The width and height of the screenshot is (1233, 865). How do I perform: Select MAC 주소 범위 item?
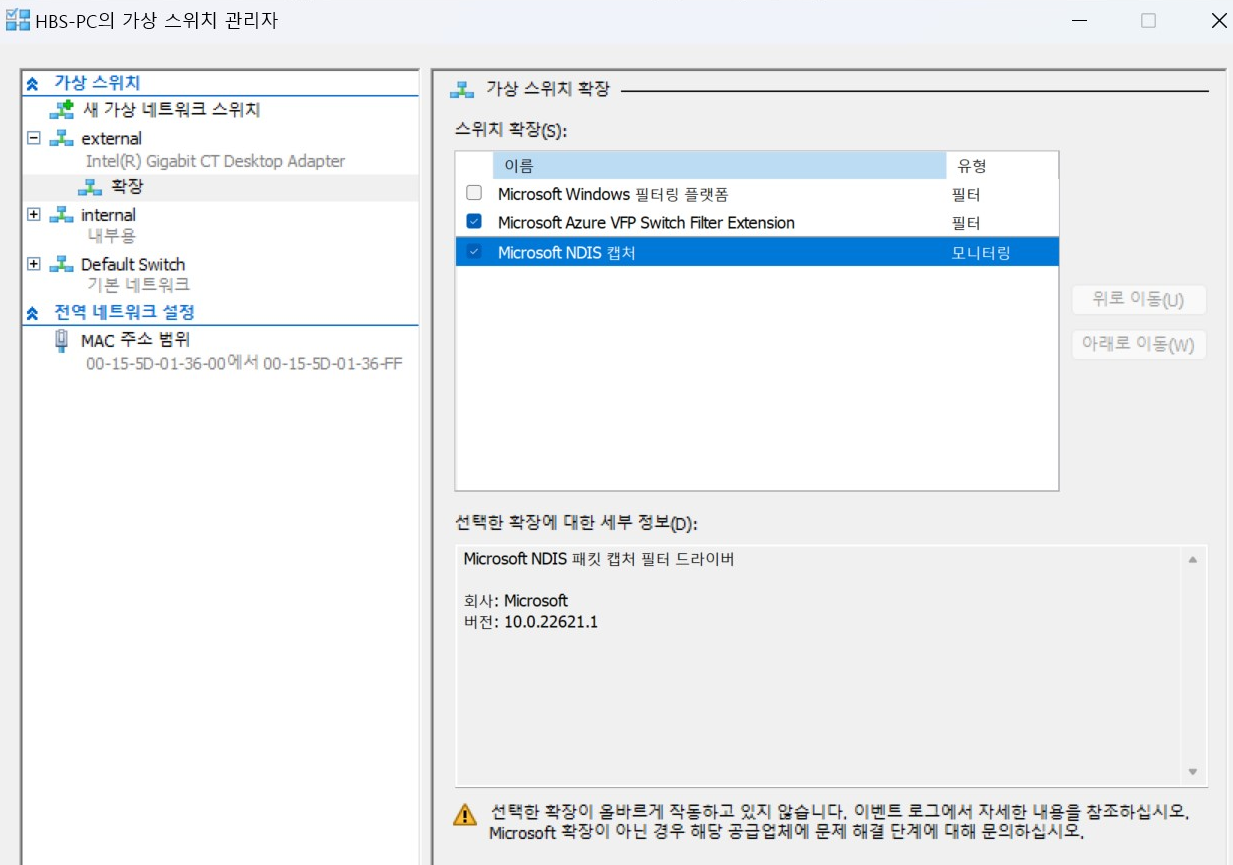135,340
